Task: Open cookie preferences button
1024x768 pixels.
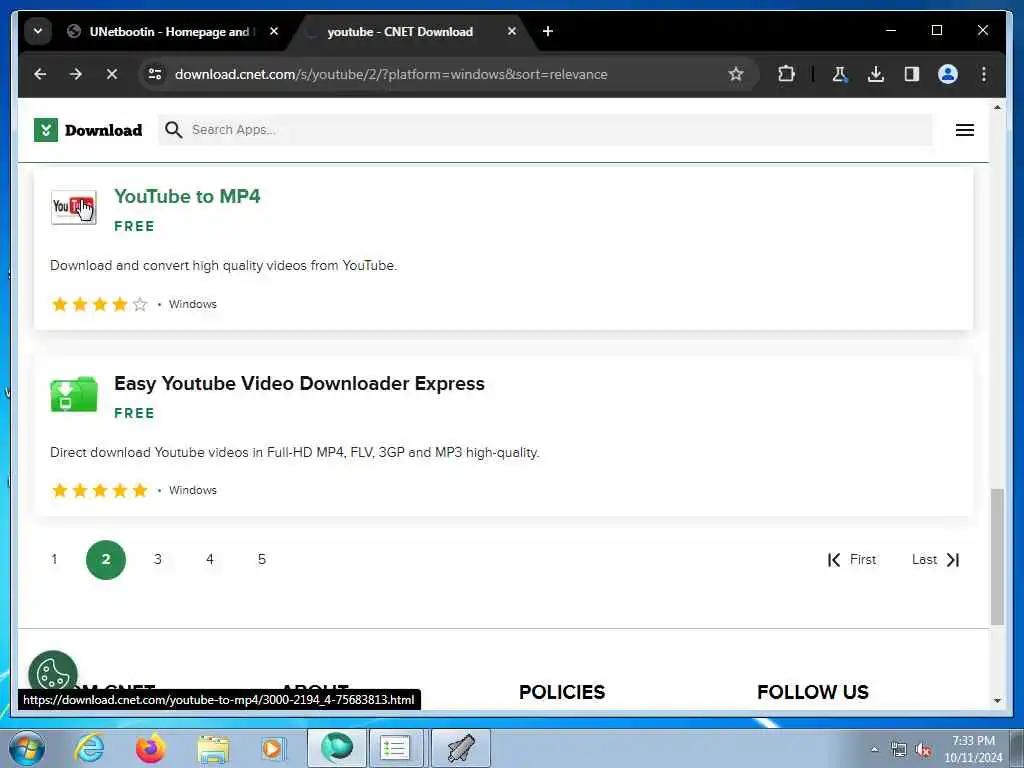Action: 53,675
